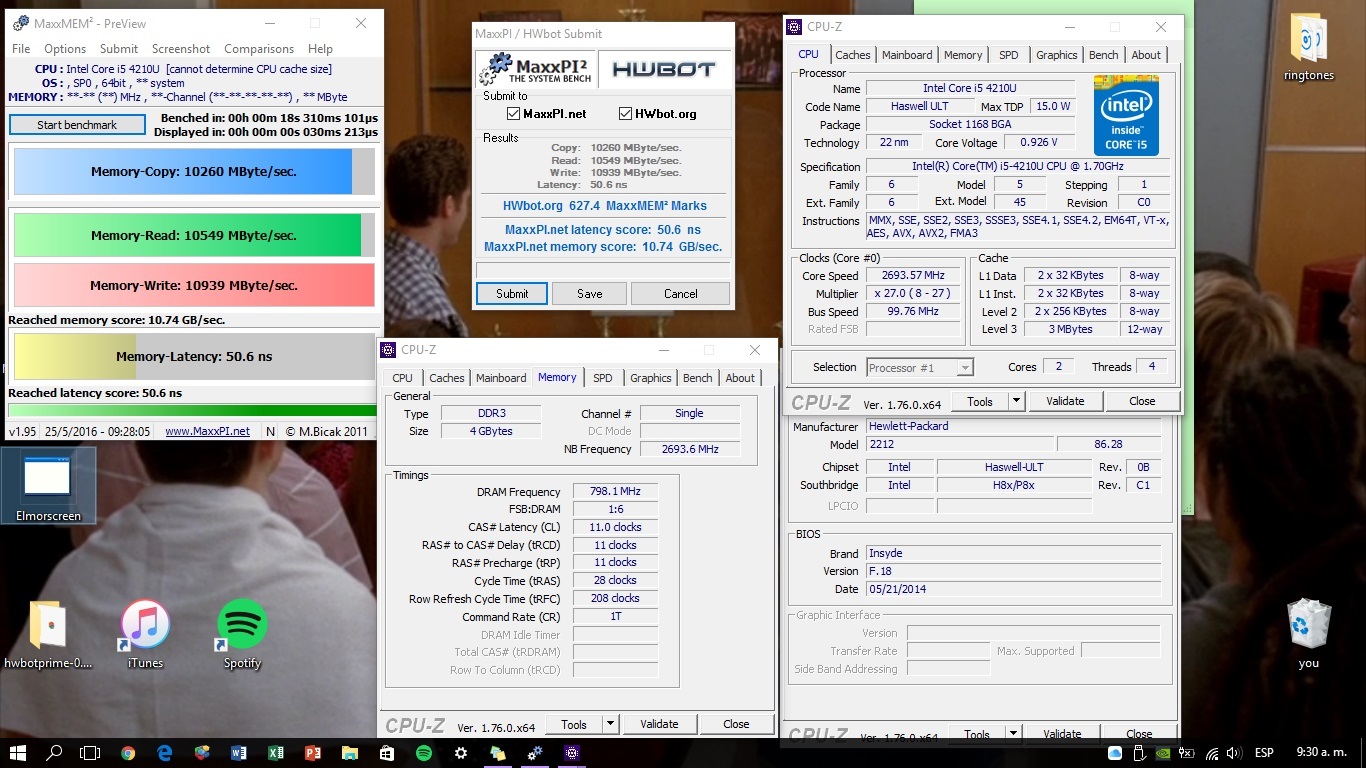The image size is (1366, 768).
Task: Toggle the MaxxPI.net submit checkbox
Action: point(514,114)
